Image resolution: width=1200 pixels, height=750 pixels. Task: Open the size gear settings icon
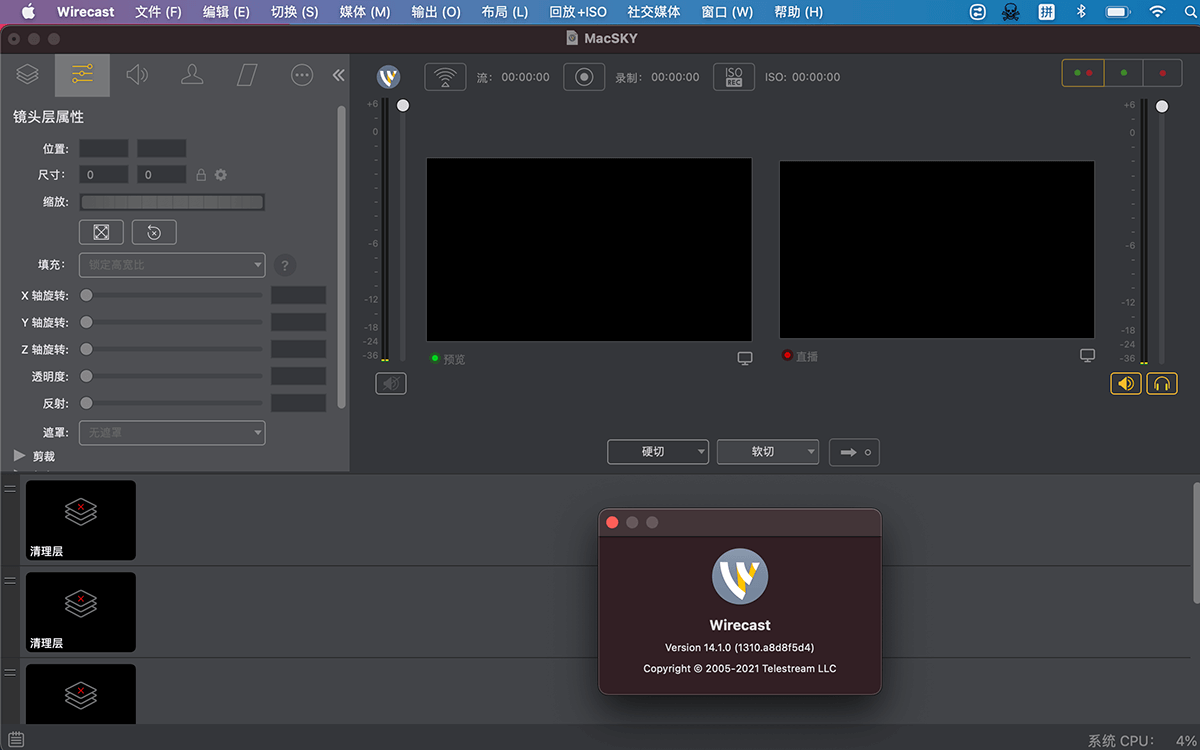tap(221, 175)
